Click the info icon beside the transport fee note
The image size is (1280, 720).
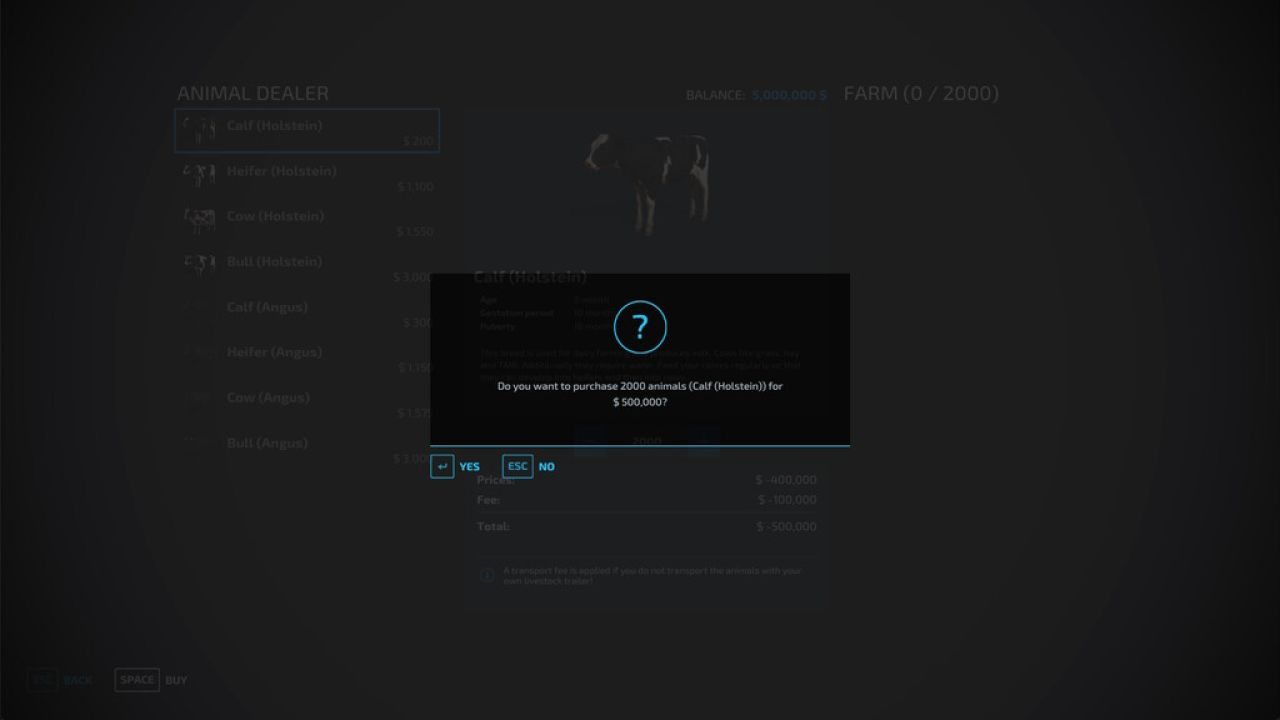487,575
